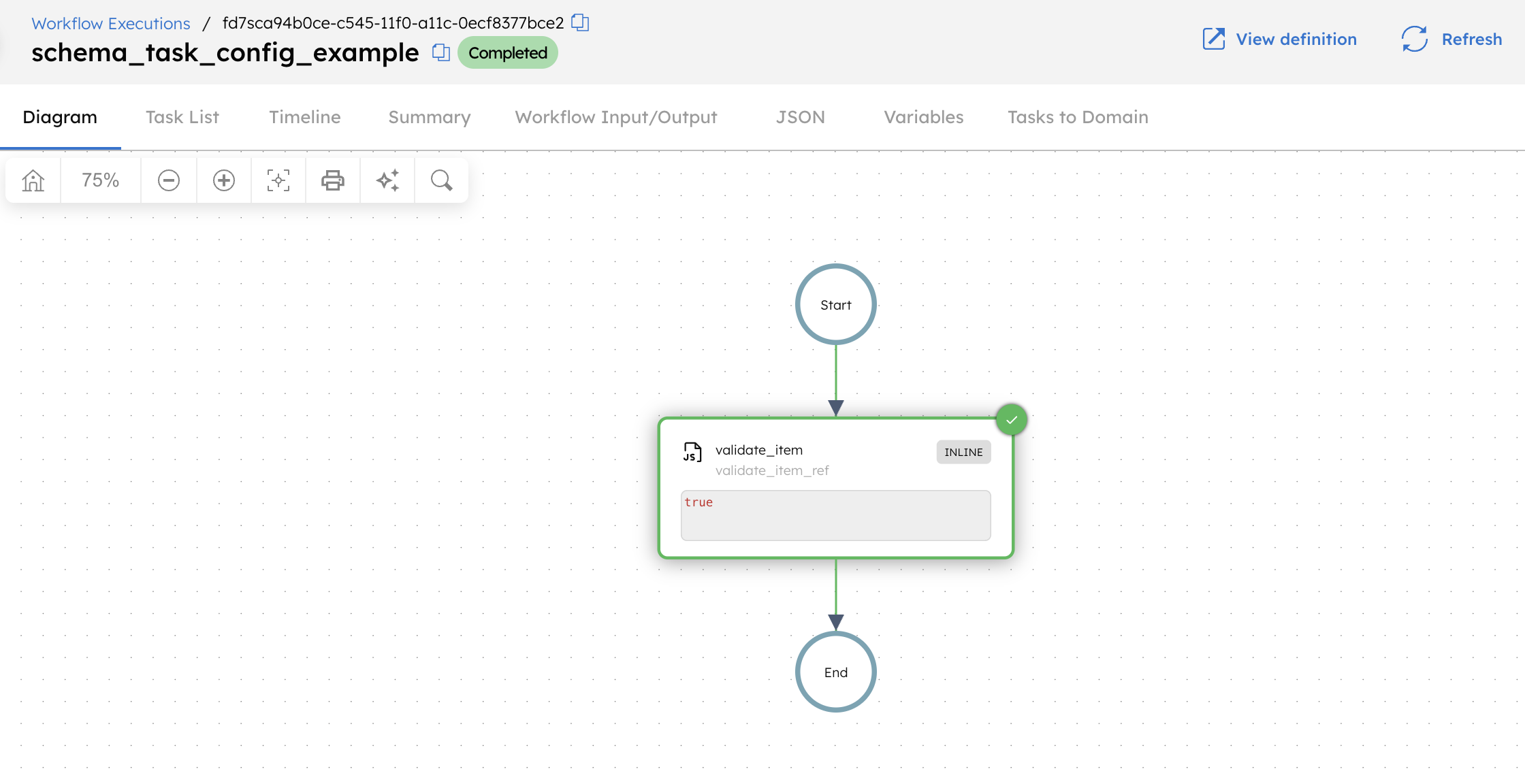Print the workflow diagram

tap(332, 180)
